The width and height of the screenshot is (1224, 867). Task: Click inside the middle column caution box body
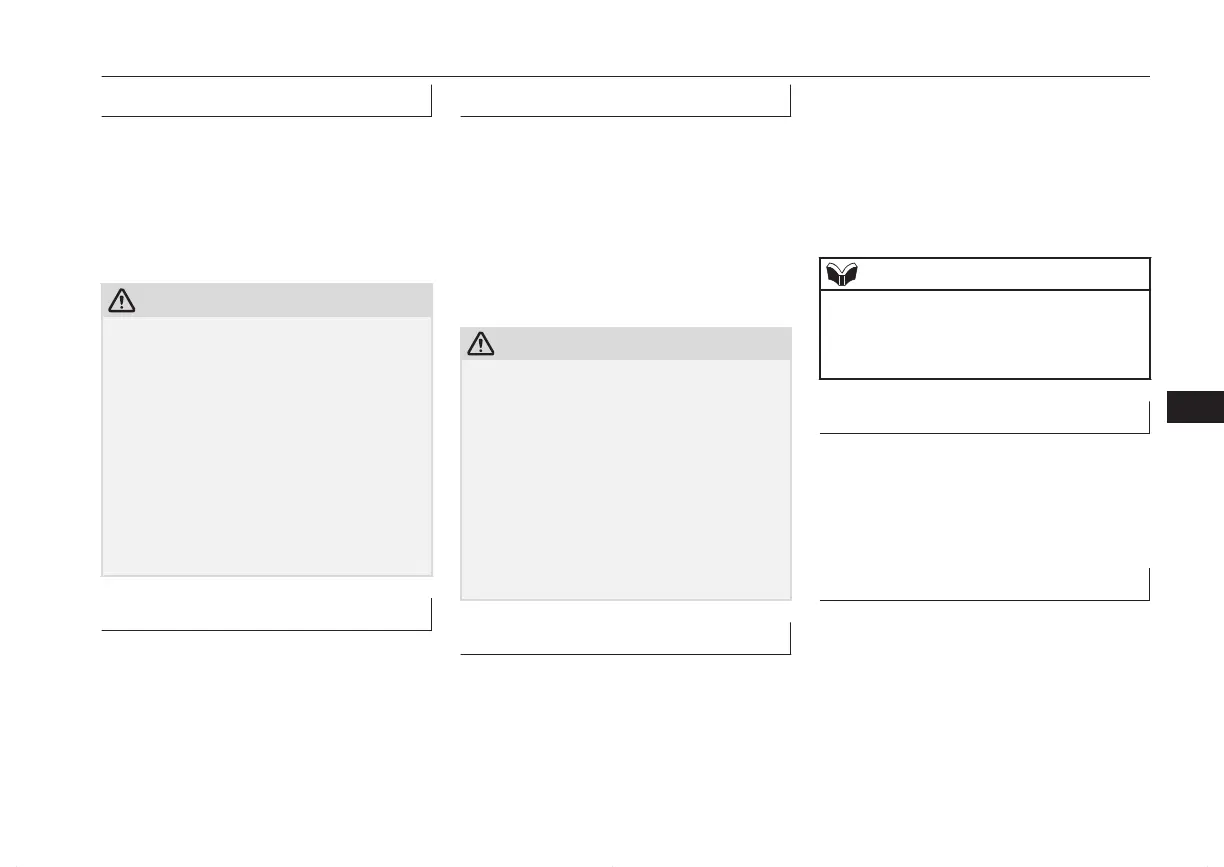[x=626, y=480]
